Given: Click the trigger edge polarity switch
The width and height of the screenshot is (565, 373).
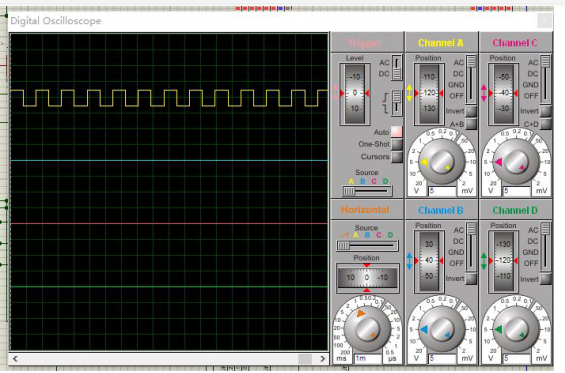Looking at the screenshot, I should [x=397, y=103].
